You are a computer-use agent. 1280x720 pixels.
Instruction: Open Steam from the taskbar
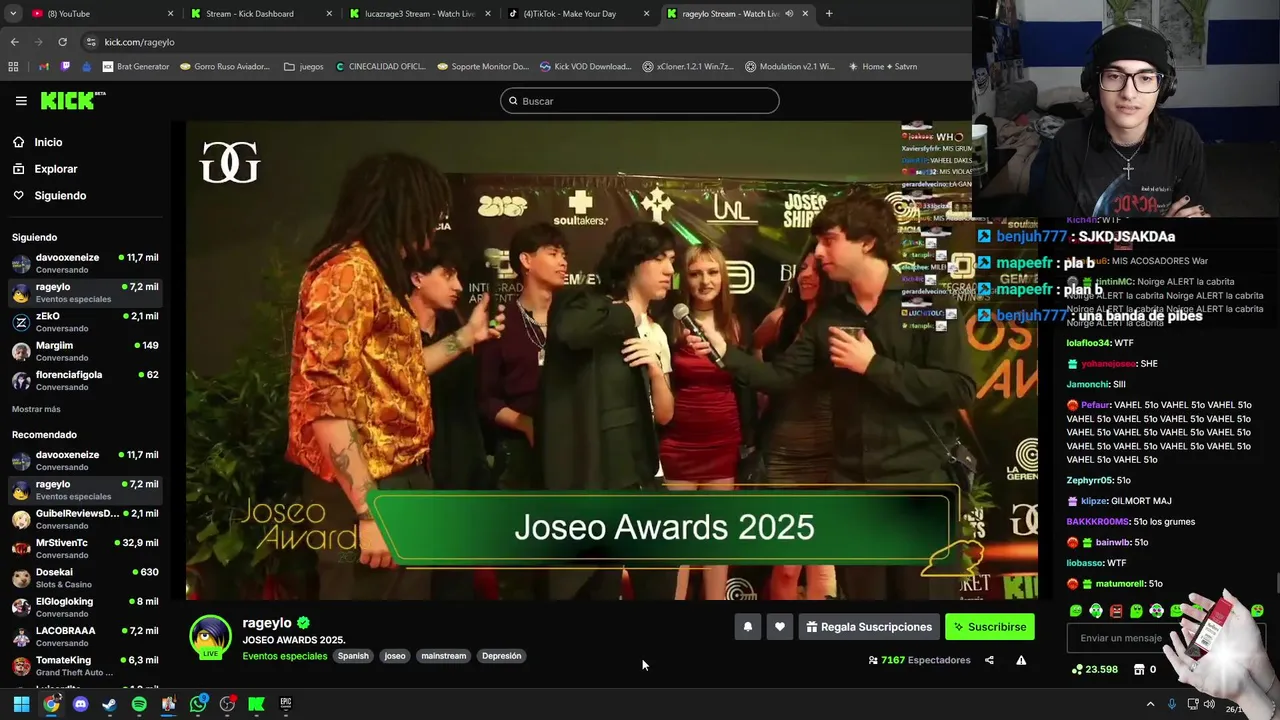pyautogui.click(x=110, y=704)
